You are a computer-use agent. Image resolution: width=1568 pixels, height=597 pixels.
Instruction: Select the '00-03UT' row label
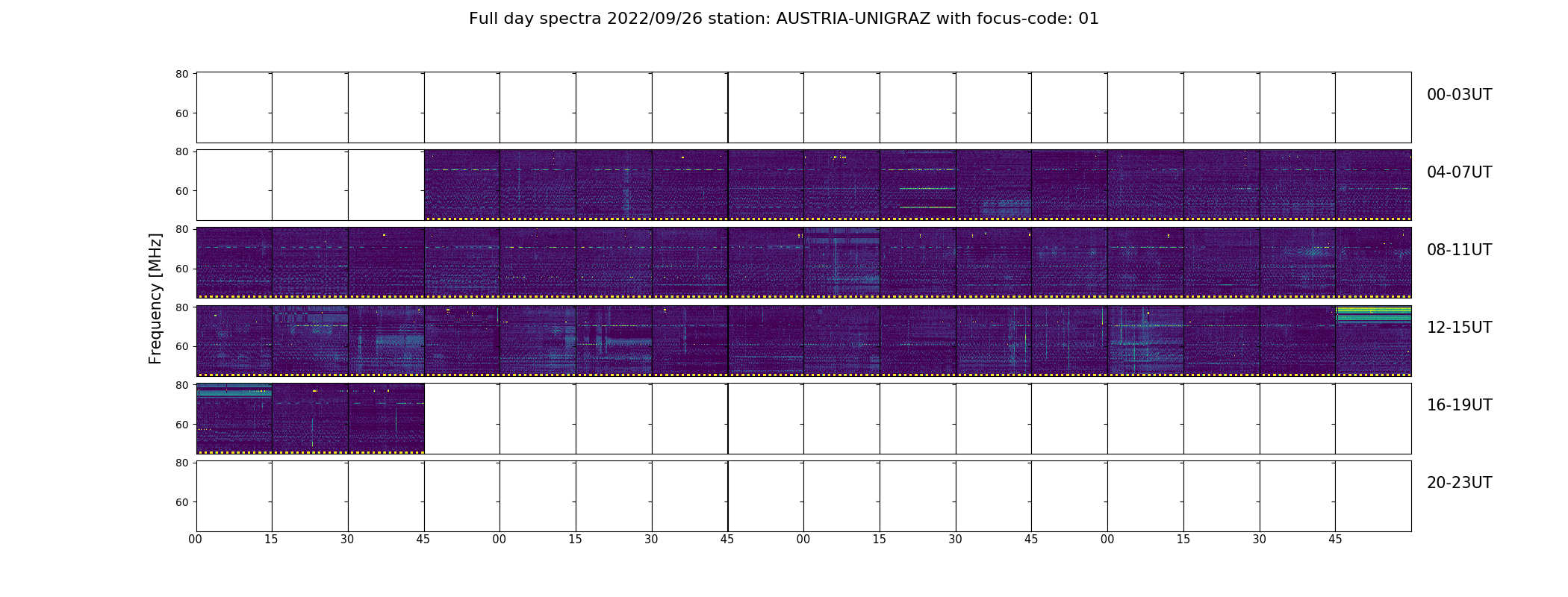click(x=1459, y=95)
